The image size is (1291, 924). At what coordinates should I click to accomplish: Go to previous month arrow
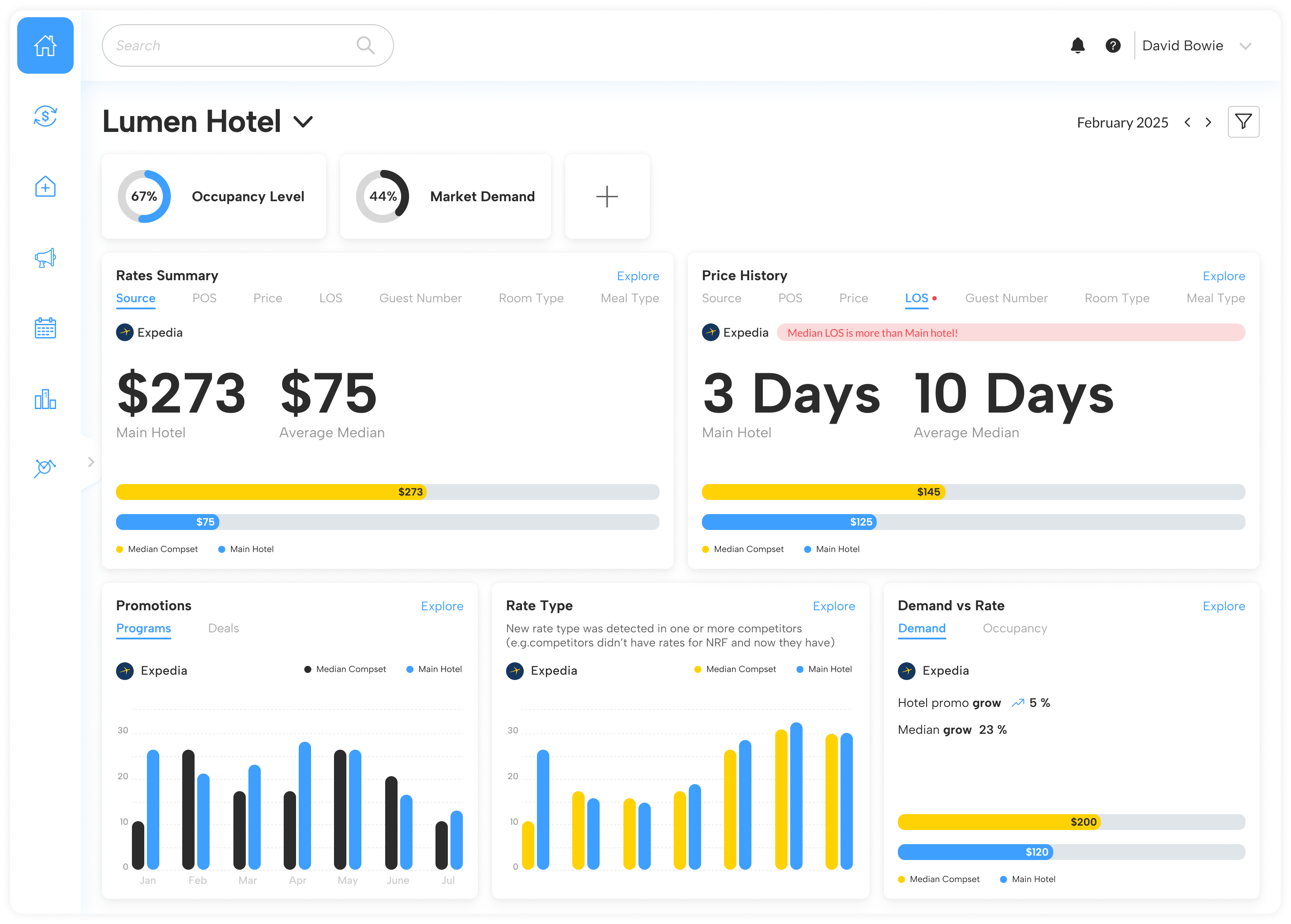click(x=1187, y=122)
